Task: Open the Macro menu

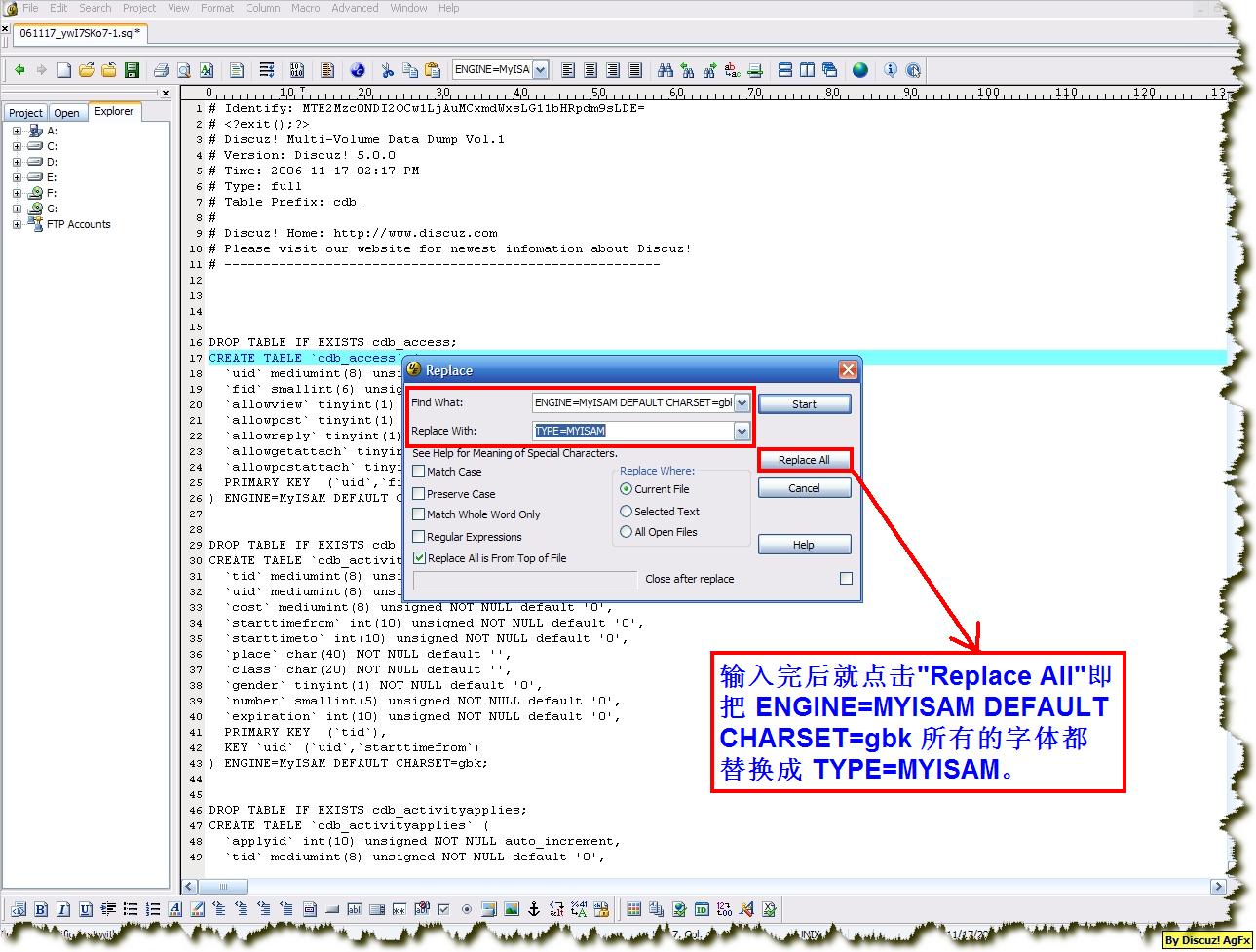Action: pyautogui.click(x=306, y=8)
